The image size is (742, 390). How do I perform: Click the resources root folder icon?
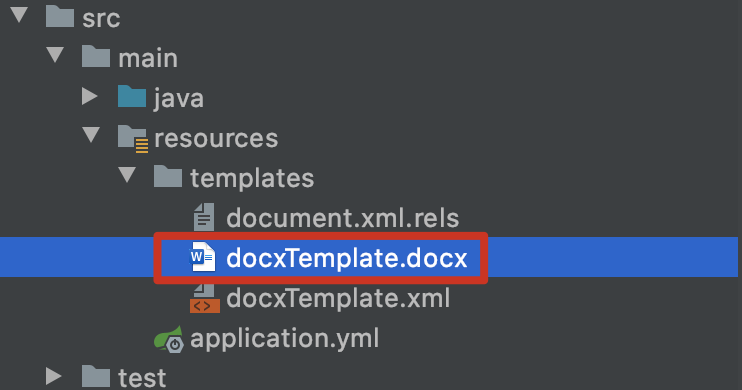[132, 138]
